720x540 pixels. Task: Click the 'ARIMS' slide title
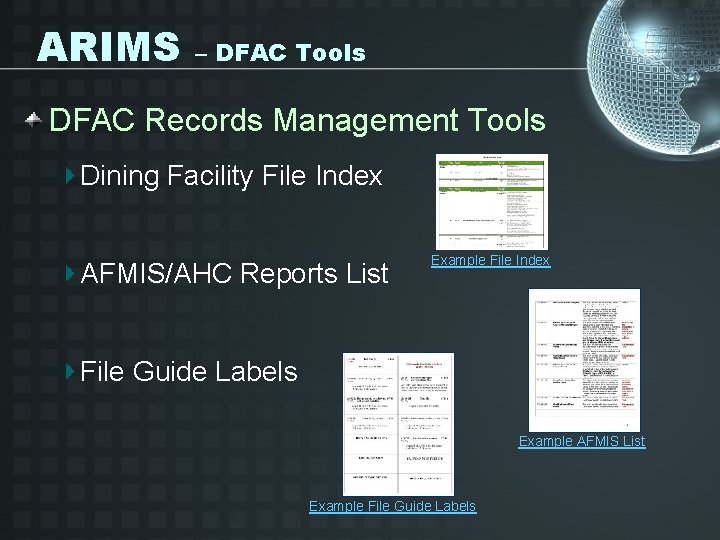click(108, 47)
